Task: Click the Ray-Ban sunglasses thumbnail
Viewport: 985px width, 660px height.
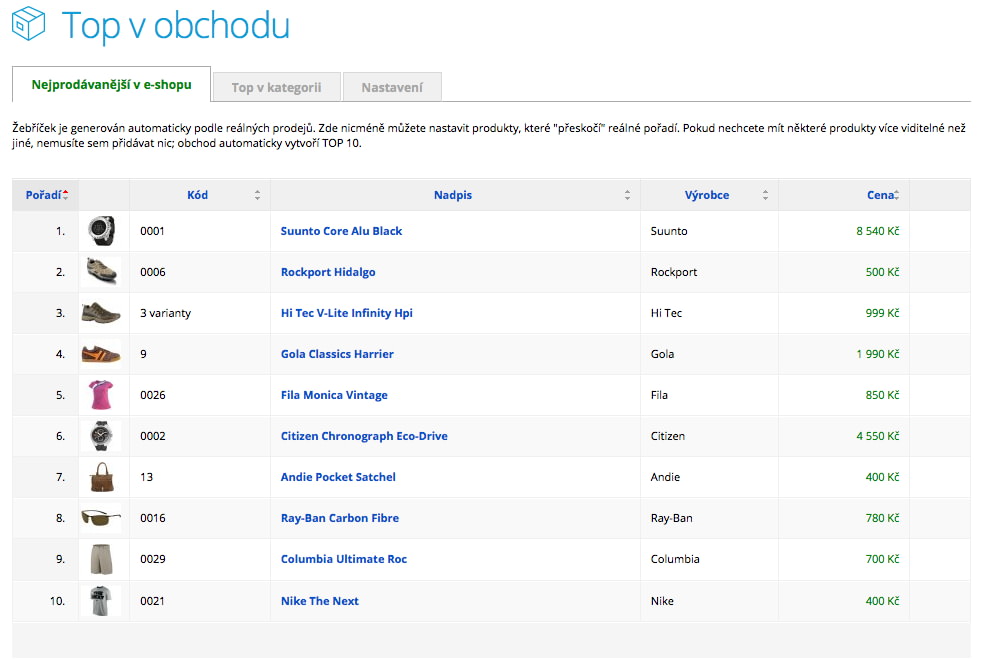Action: point(101,517)
